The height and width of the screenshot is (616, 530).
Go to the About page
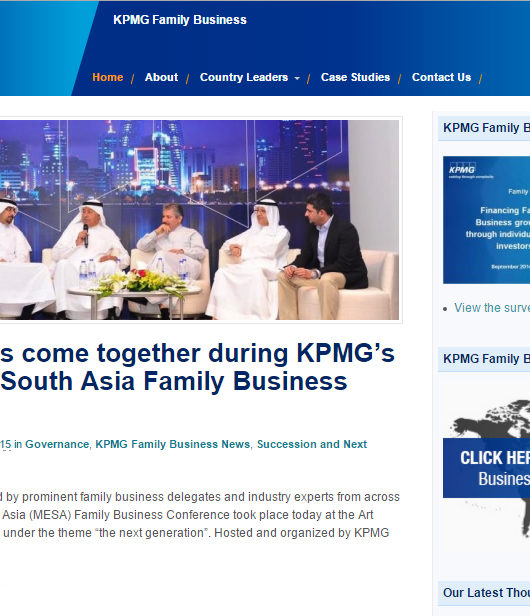(x=161, y=77)
